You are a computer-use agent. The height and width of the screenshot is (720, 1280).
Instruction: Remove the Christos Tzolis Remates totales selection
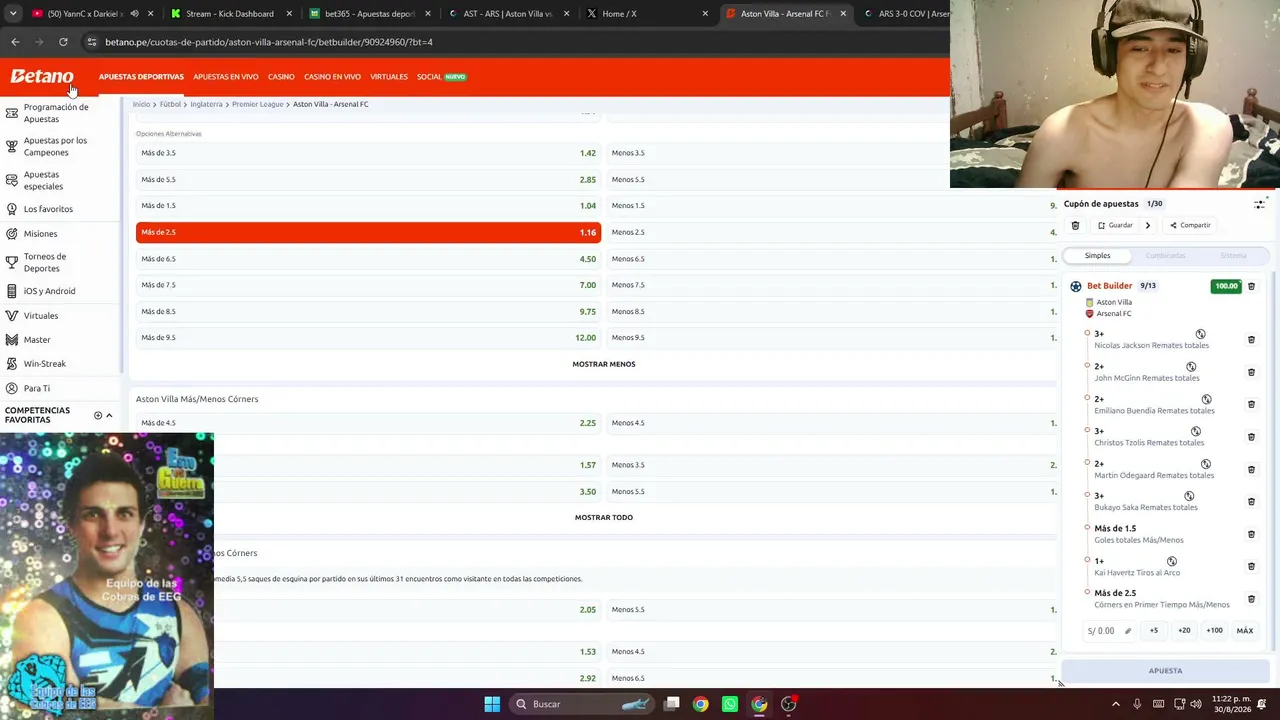tap(1251, 437)
